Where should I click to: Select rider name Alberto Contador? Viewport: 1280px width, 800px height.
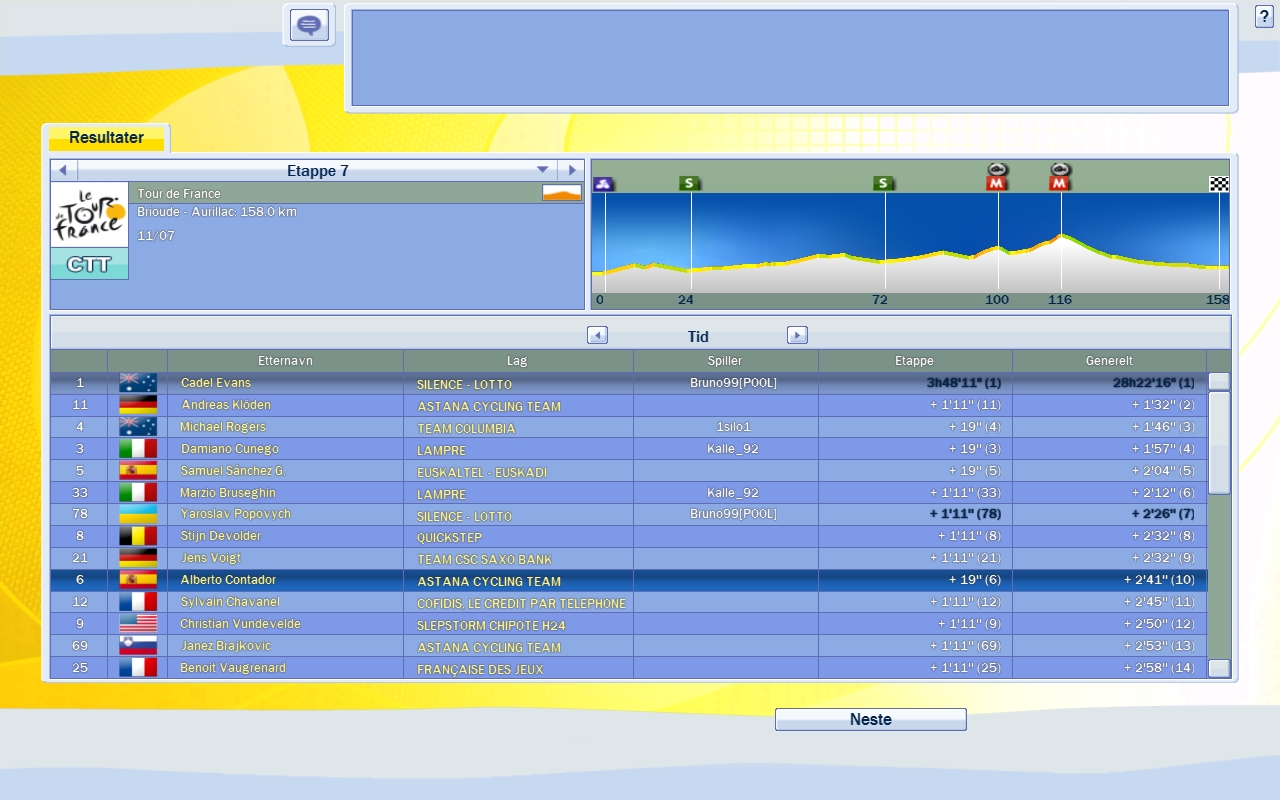click(228, 580)
